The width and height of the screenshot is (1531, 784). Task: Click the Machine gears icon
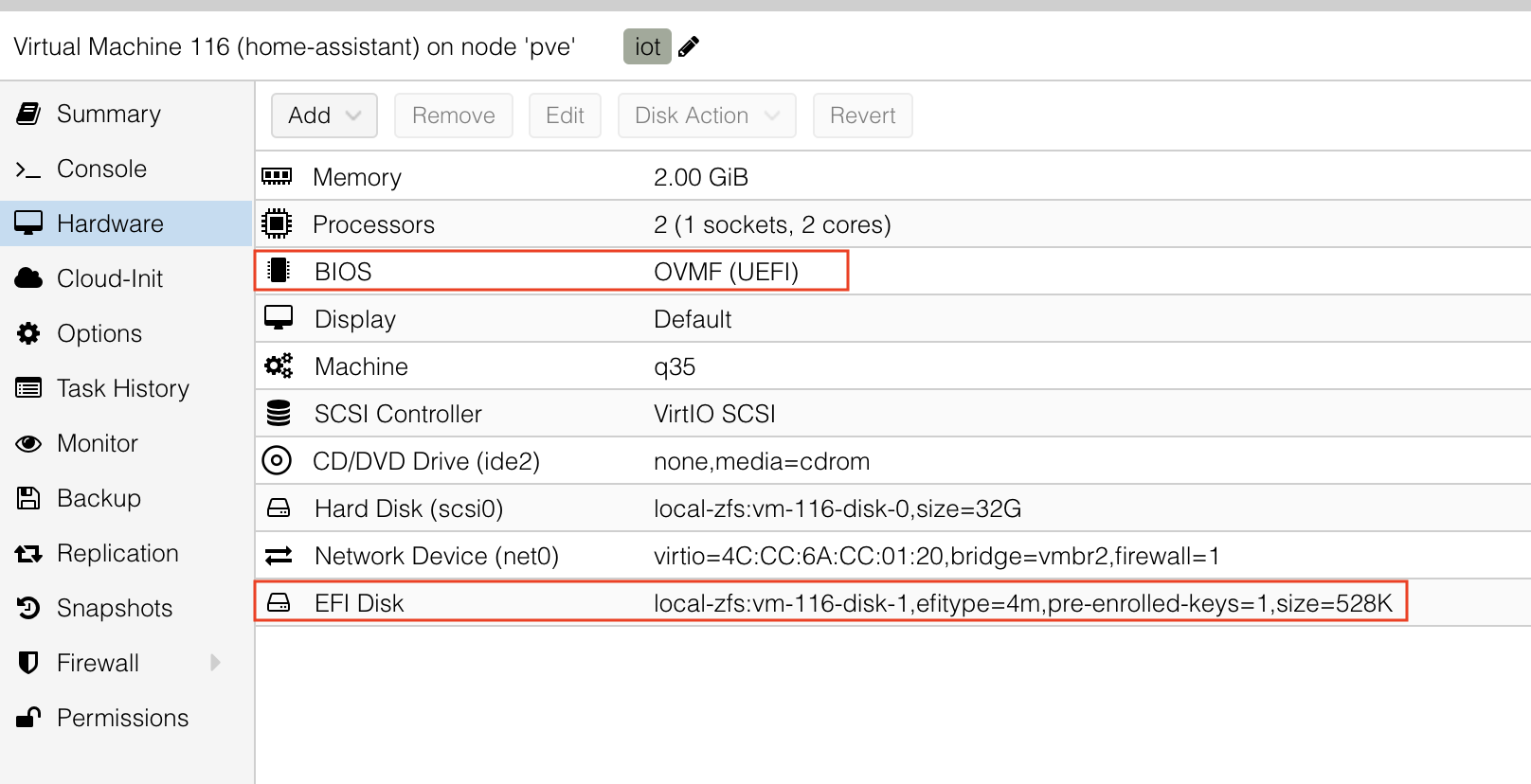pos(279,366)
